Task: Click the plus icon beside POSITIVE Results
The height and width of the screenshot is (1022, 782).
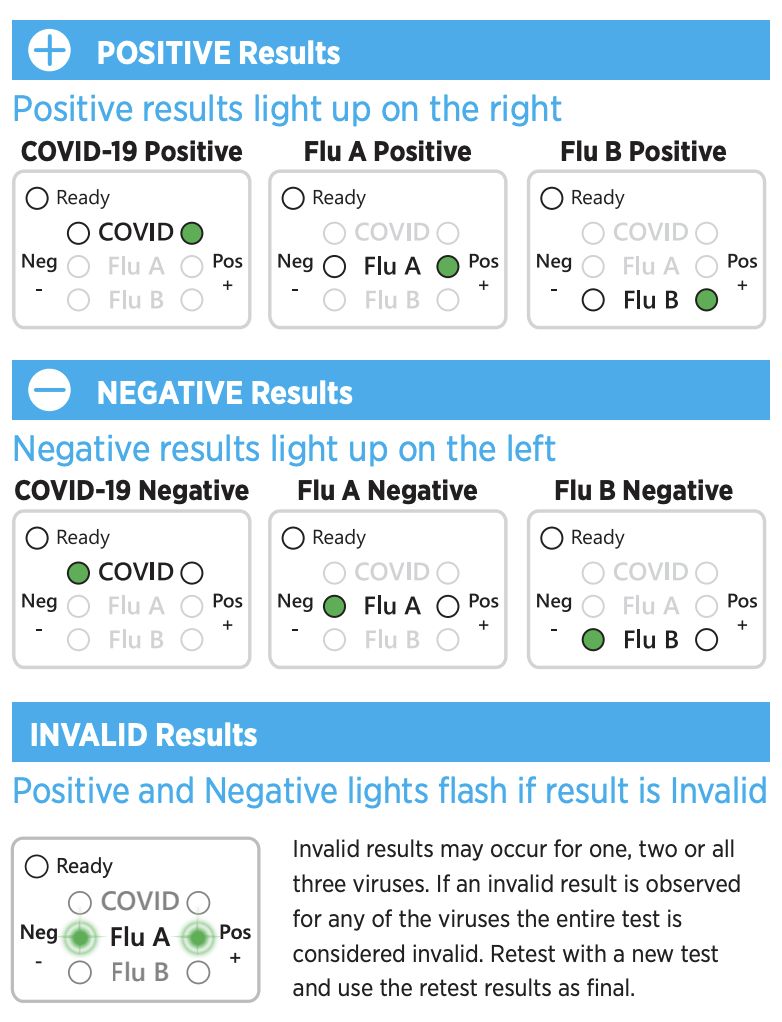Action: 49,52
